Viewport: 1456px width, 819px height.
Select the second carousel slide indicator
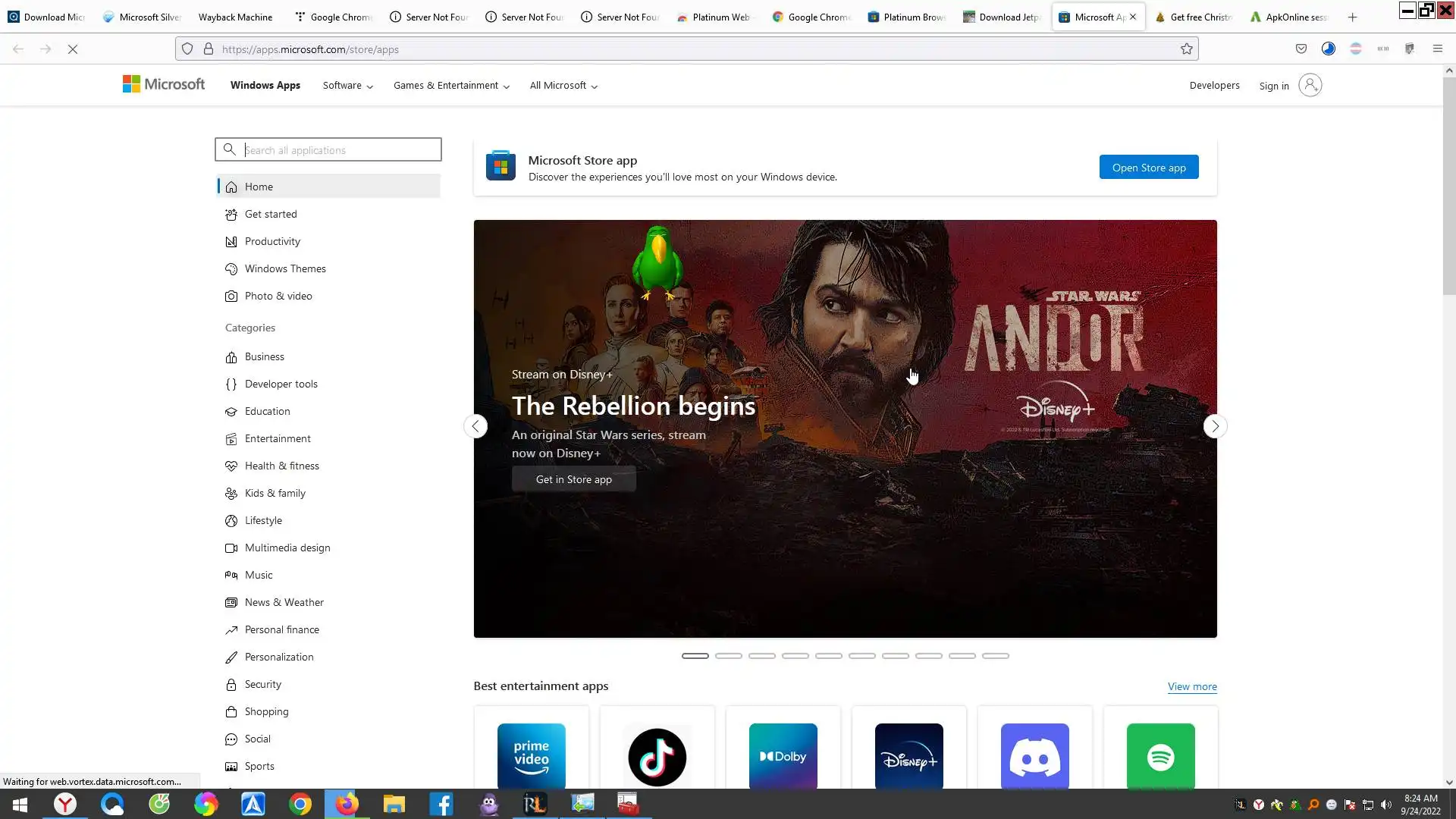728,656
